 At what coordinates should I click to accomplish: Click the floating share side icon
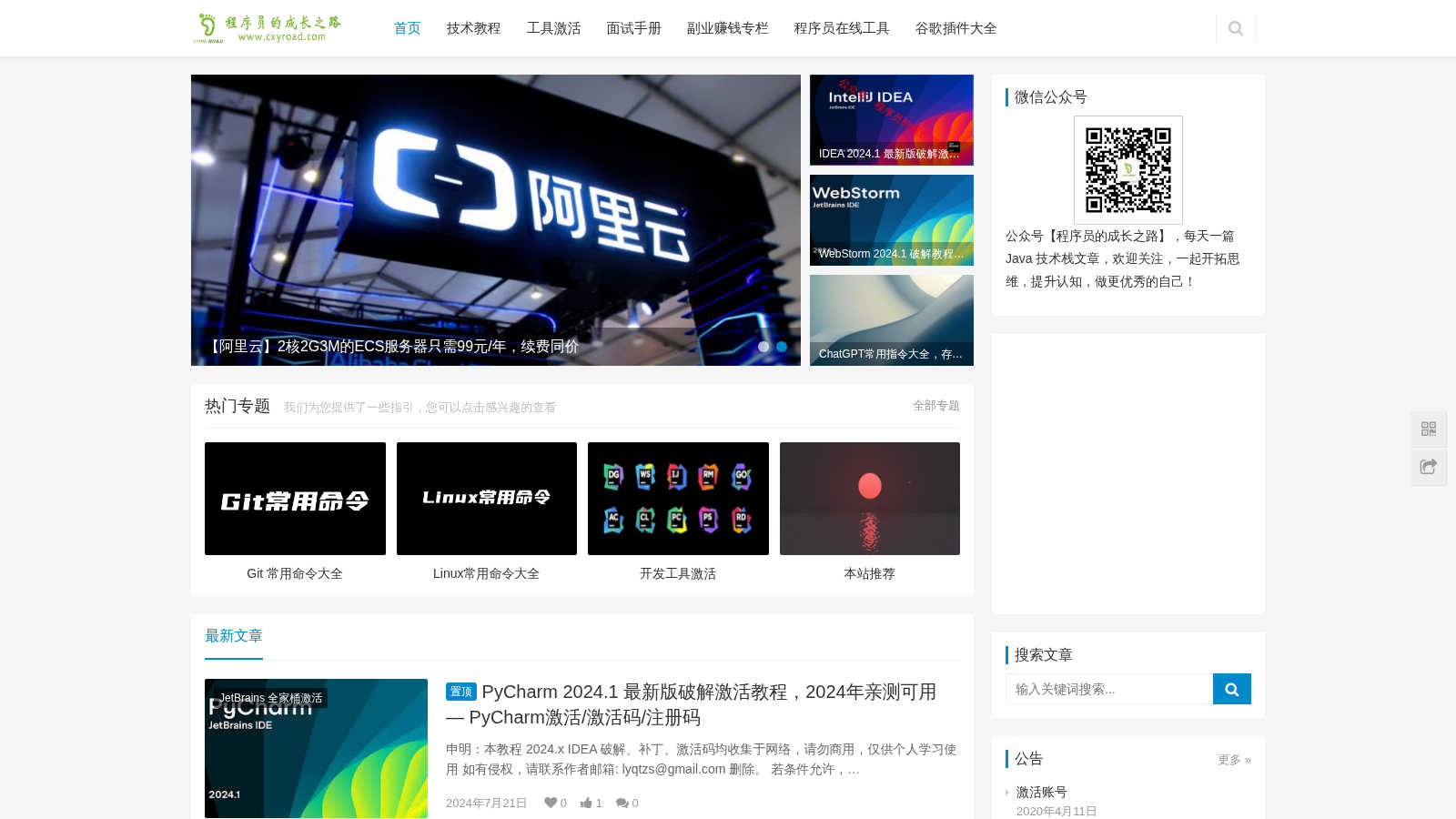tap(1429, 467)
